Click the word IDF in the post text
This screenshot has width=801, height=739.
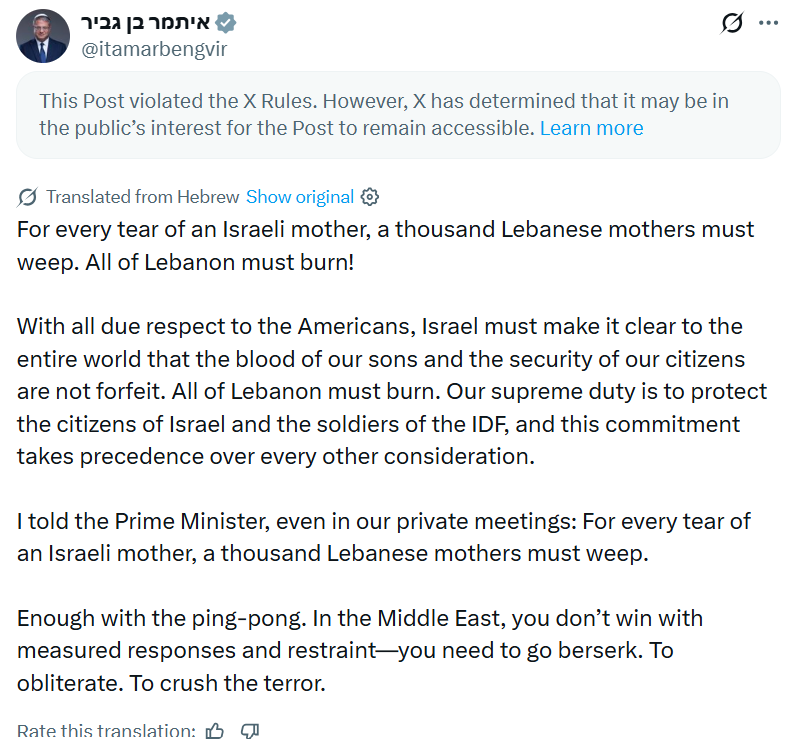click(x=490, y=424)
